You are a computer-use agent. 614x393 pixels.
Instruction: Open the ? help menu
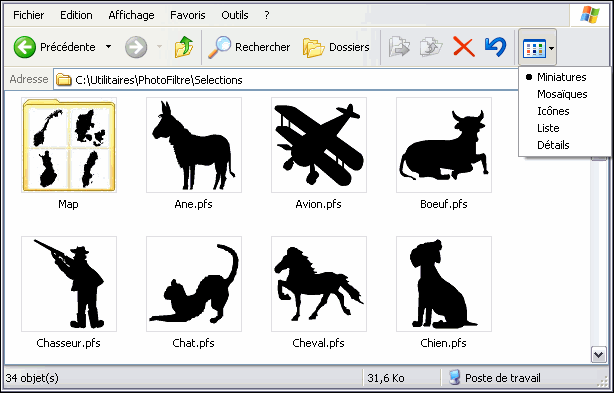pos(267,15)
